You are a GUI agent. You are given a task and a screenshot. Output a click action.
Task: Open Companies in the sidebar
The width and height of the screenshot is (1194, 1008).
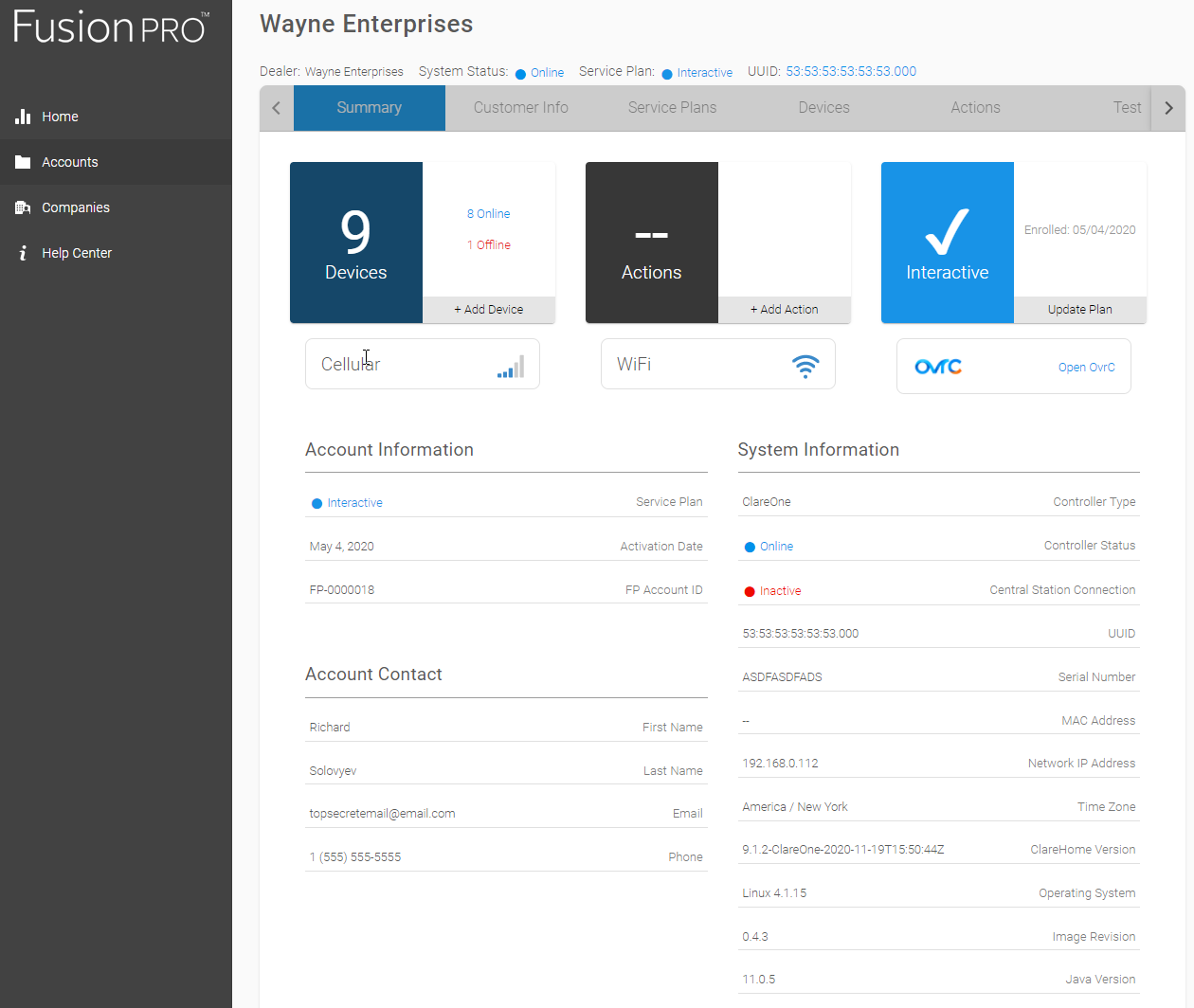click(x=116, y=207)
